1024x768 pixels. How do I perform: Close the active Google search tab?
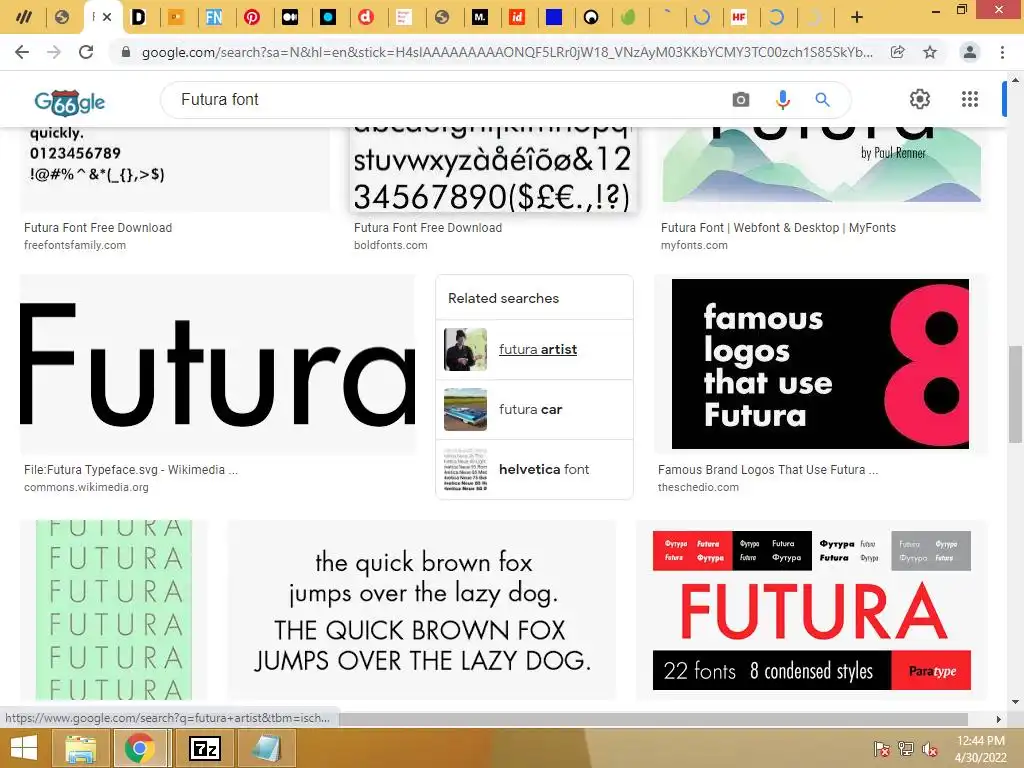point(107,17)
